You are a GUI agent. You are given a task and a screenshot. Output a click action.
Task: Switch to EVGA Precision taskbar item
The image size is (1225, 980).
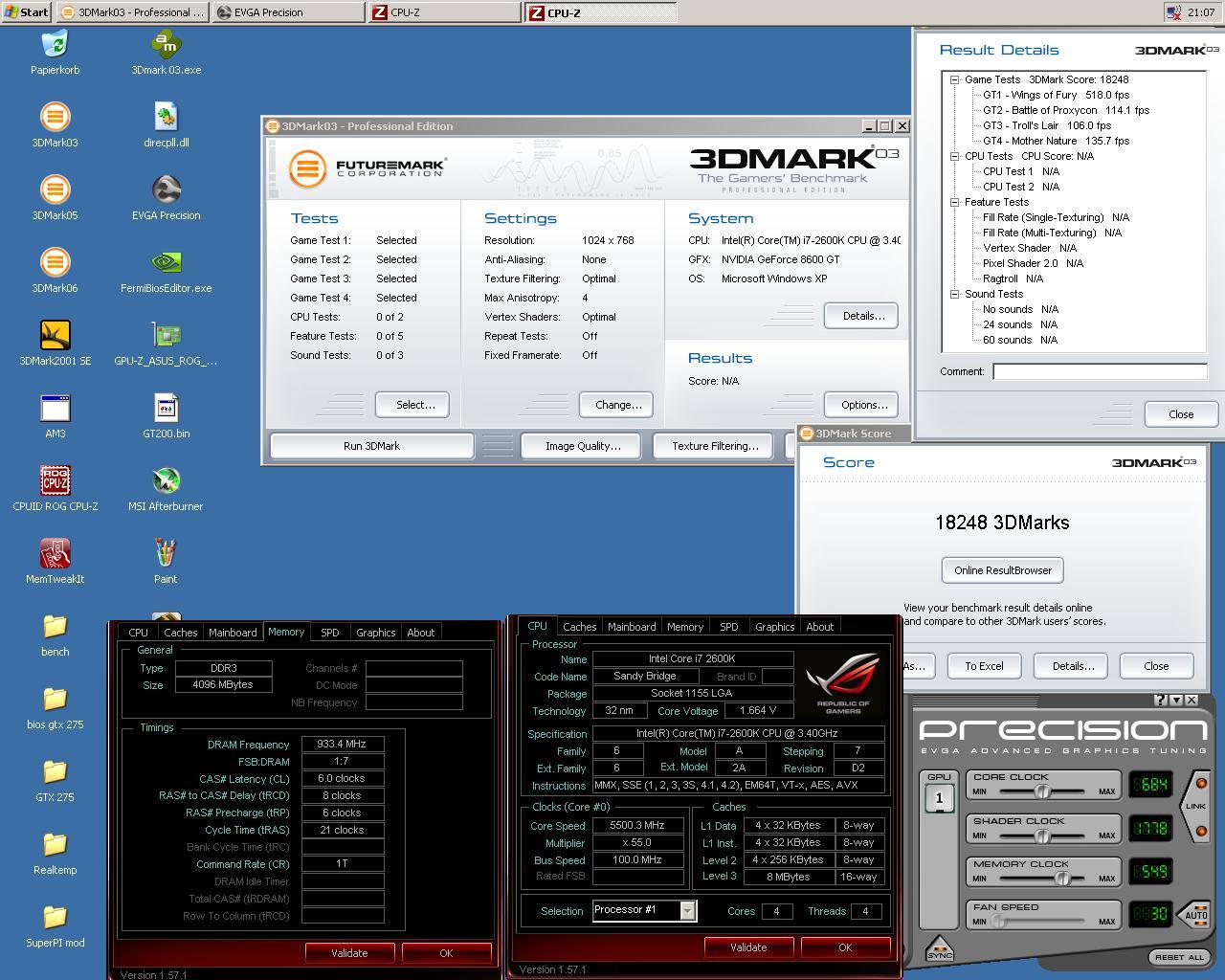pos(287,12)
